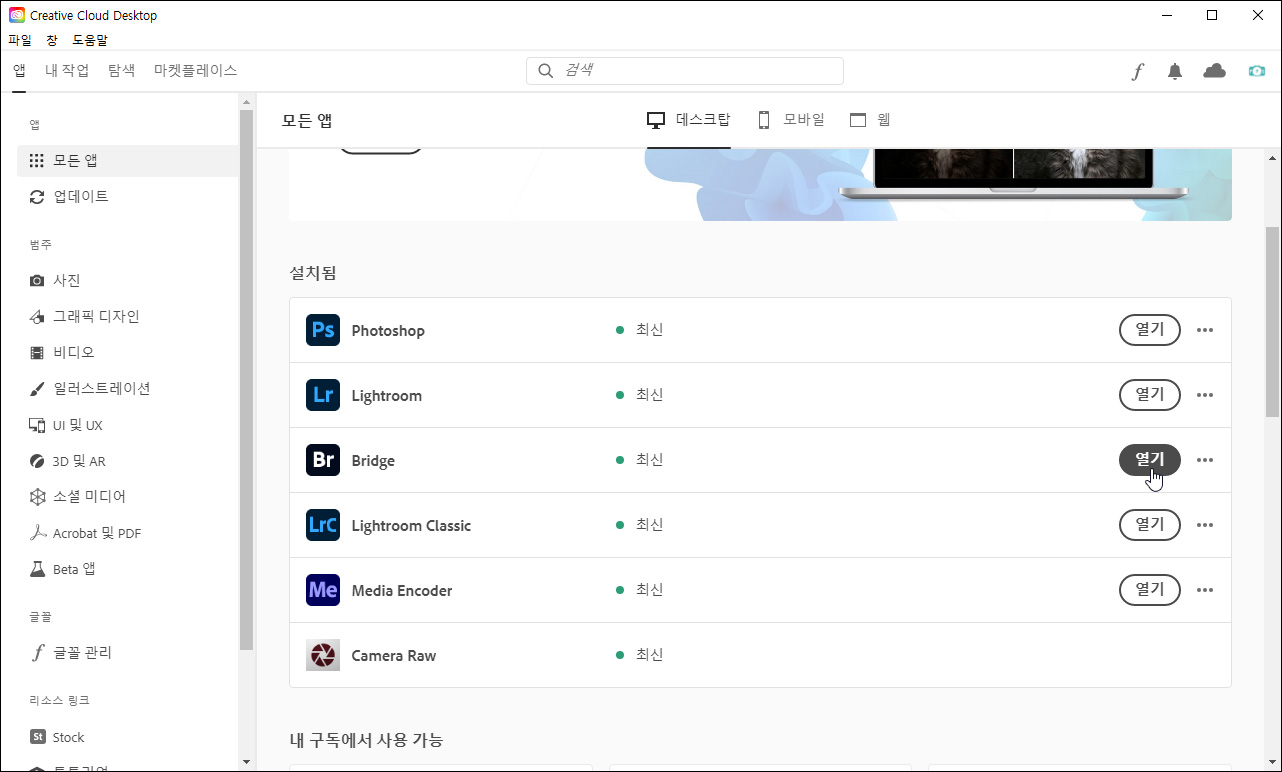The width and height of the screenshot is (1282, 772).
Task: Click the 열기 button for Media Encoder
Action: tap(1149, 589)
